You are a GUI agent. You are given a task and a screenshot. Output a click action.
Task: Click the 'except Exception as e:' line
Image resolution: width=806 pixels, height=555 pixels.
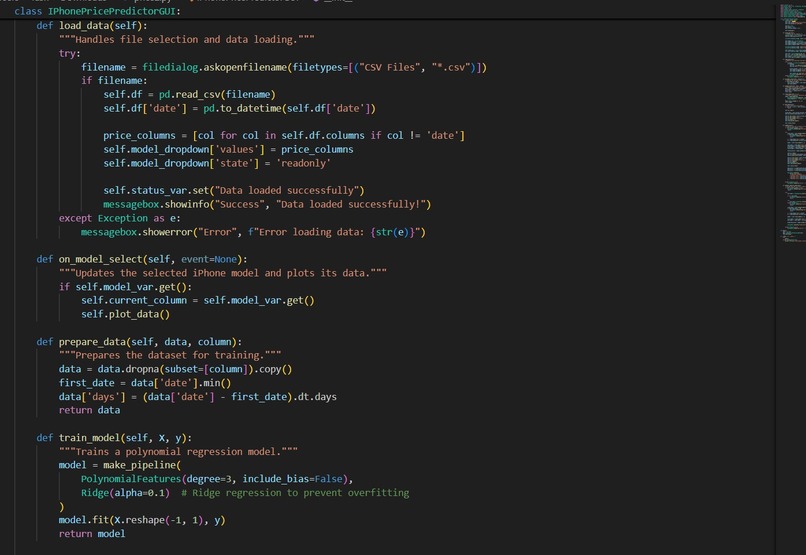(119, 218)
